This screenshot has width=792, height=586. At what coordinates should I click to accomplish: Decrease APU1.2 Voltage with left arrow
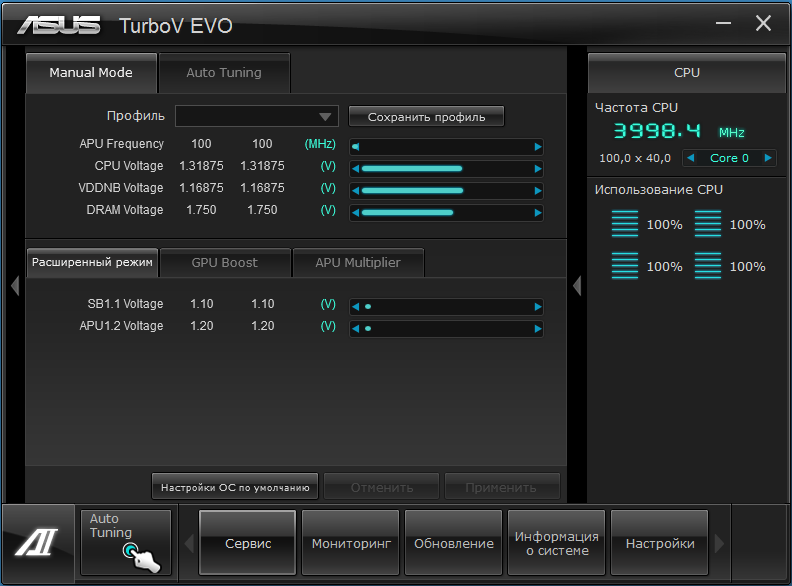(x=356, y=329)
